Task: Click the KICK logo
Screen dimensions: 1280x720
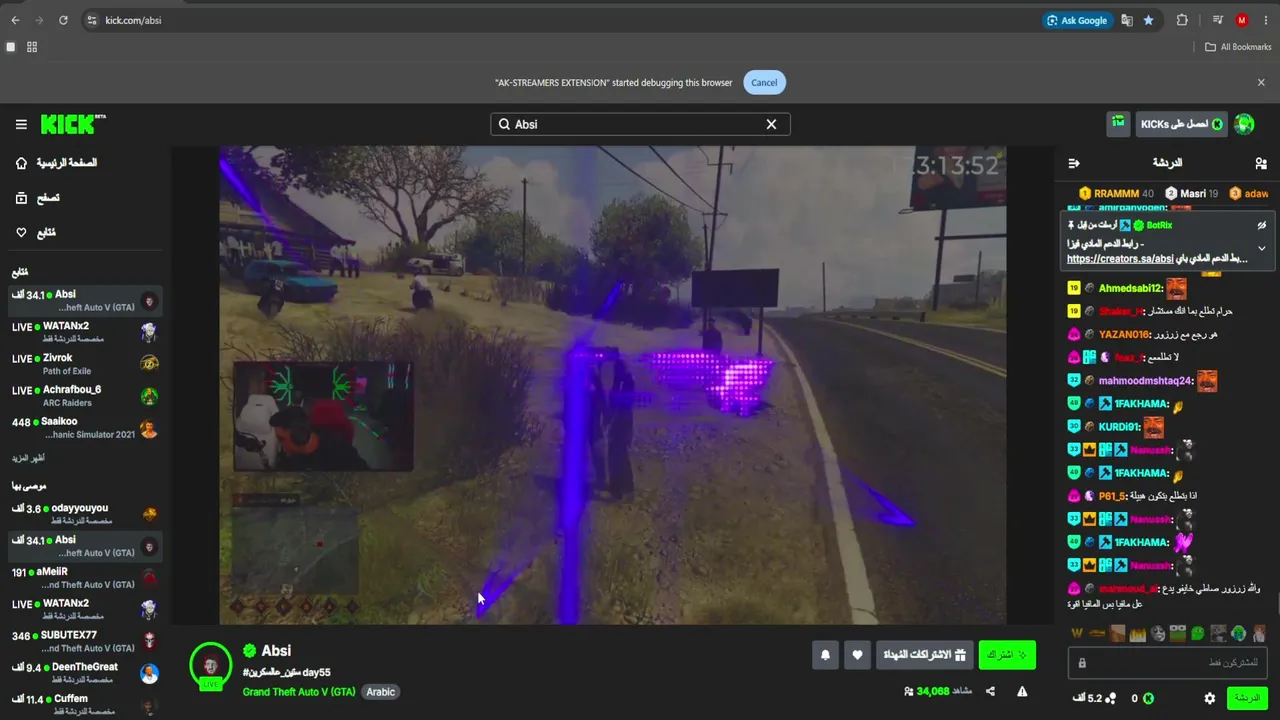Action: (73, 124)
